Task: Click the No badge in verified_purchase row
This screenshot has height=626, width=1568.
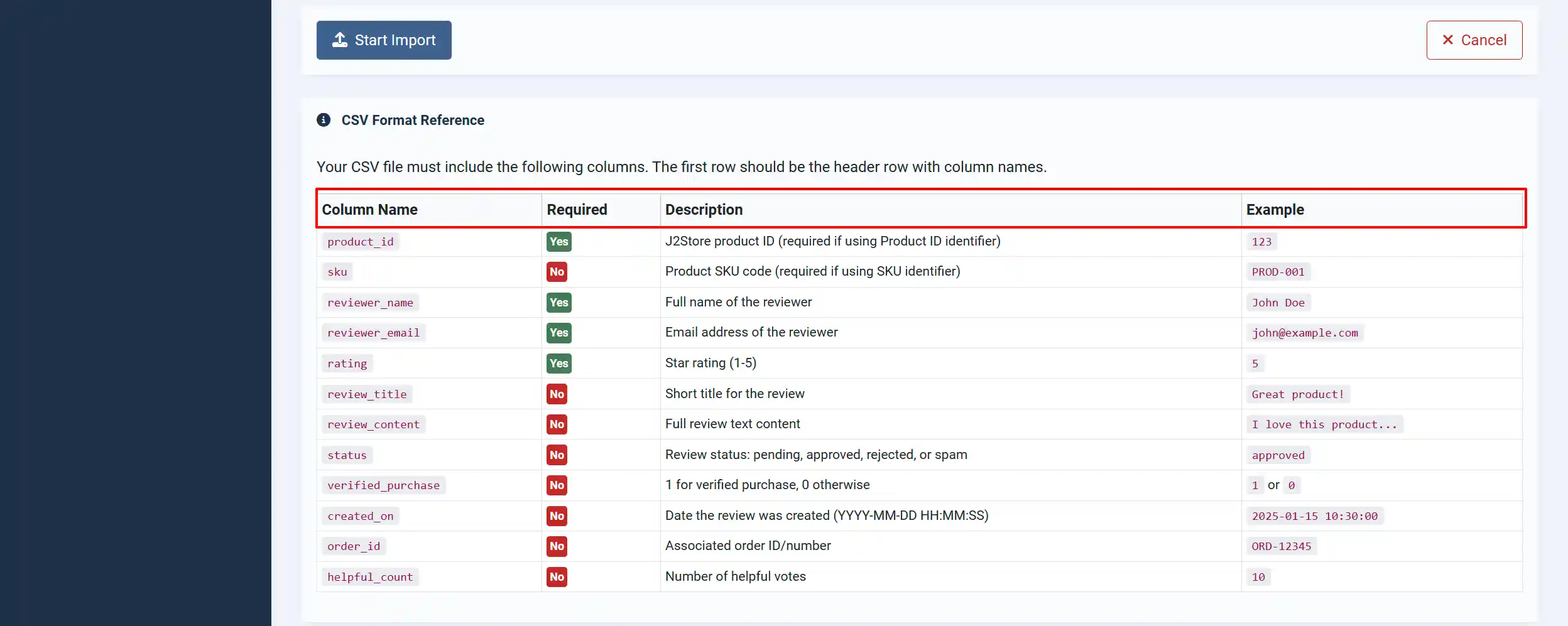Action: click(x=557, y=485)
